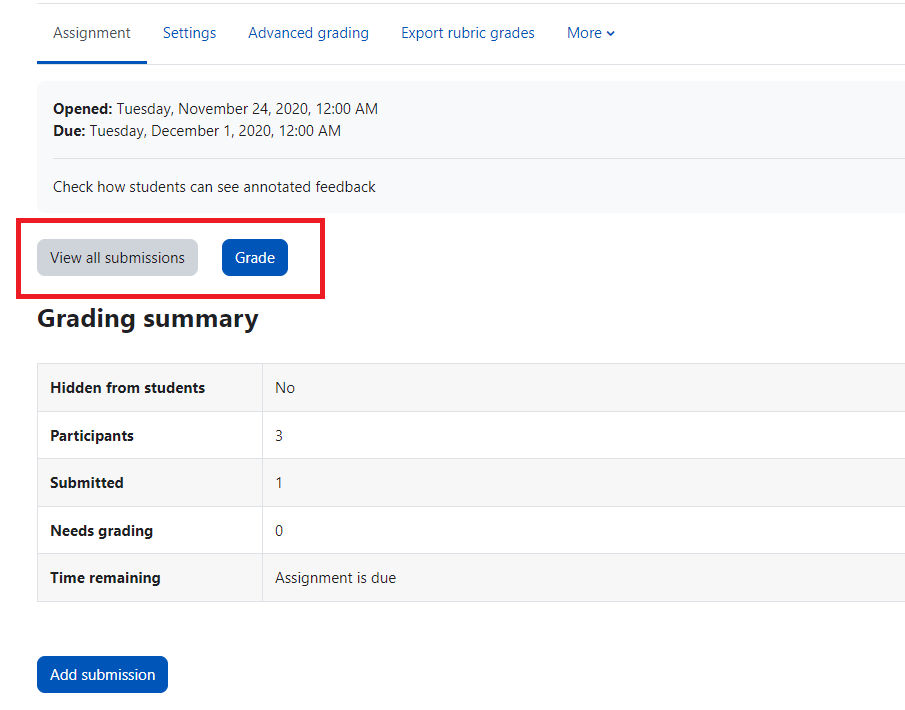This screenshot has height=710, width=905.
Task: Open the Settings tab
Action: tap(189, 32)
